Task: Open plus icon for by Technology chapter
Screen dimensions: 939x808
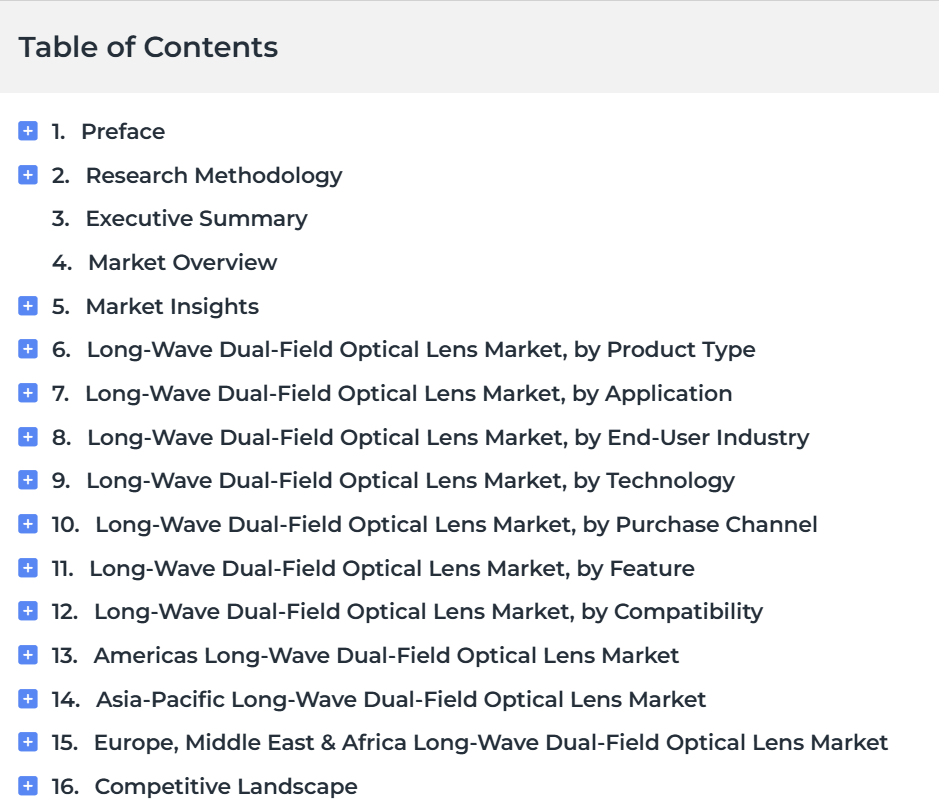Action: [x=28, y=480]
